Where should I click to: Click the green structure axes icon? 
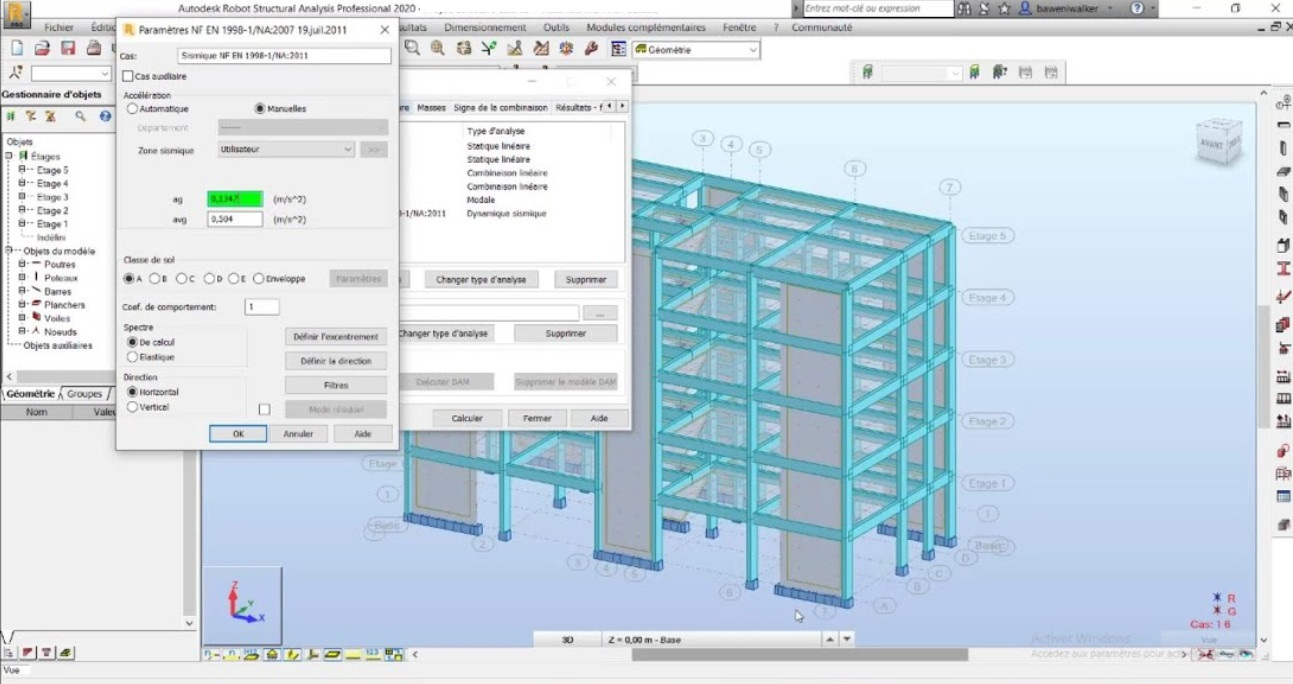[489, 48]
